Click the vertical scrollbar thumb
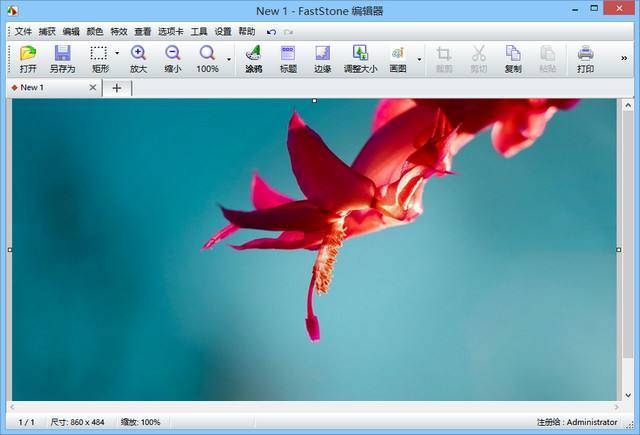The width and height of the screenshot is (640, 435). click(x=628, y=235)
